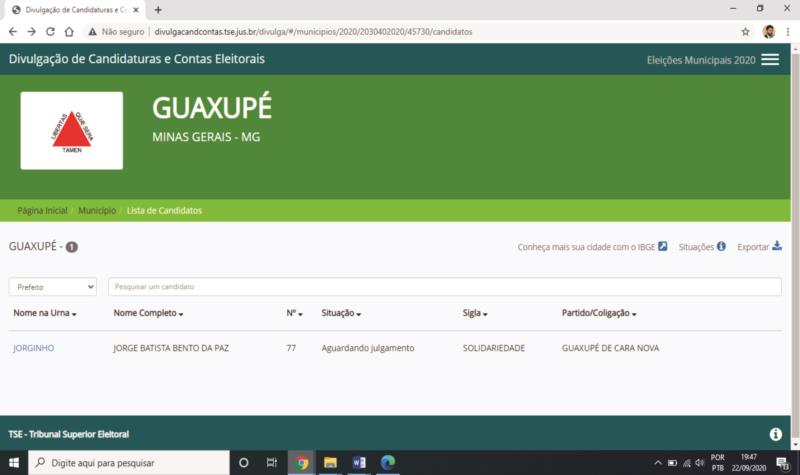
Task: Click the browser forward arrow
Action: 32,32
